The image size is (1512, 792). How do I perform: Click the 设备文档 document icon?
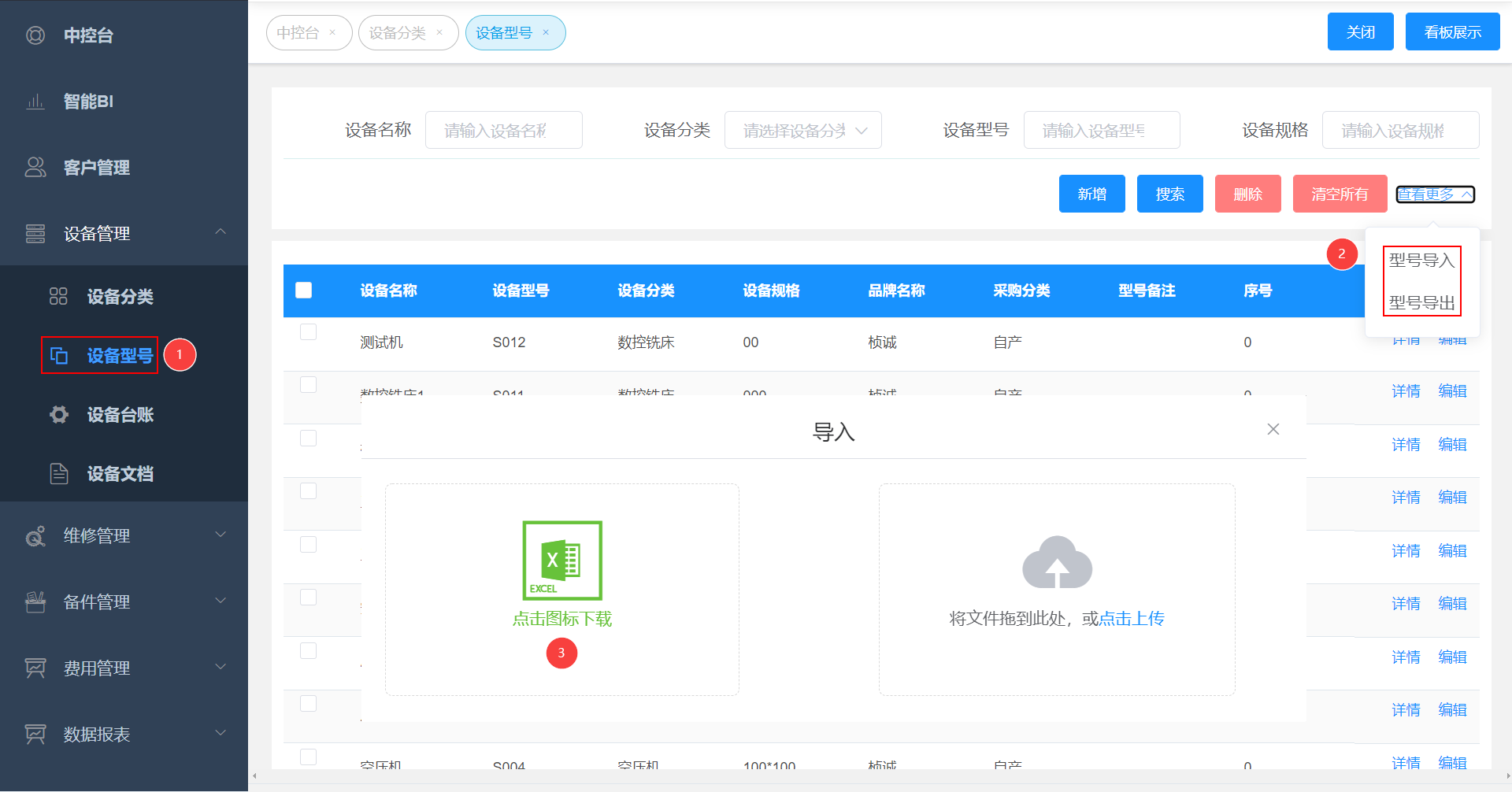point(59,474)
